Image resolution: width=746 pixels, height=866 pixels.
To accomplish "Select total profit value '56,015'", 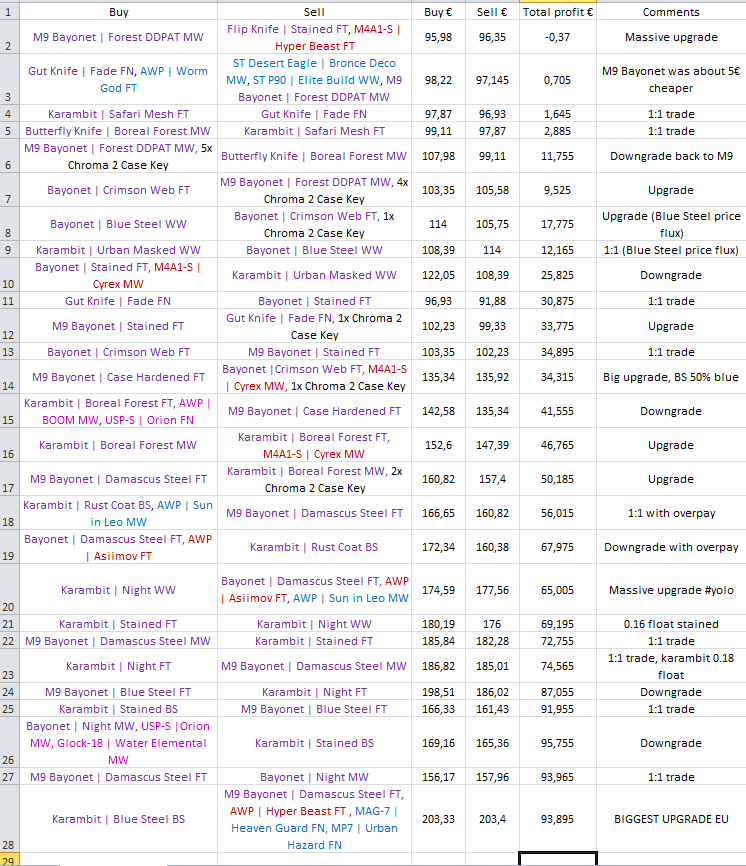I will point(558,513).
